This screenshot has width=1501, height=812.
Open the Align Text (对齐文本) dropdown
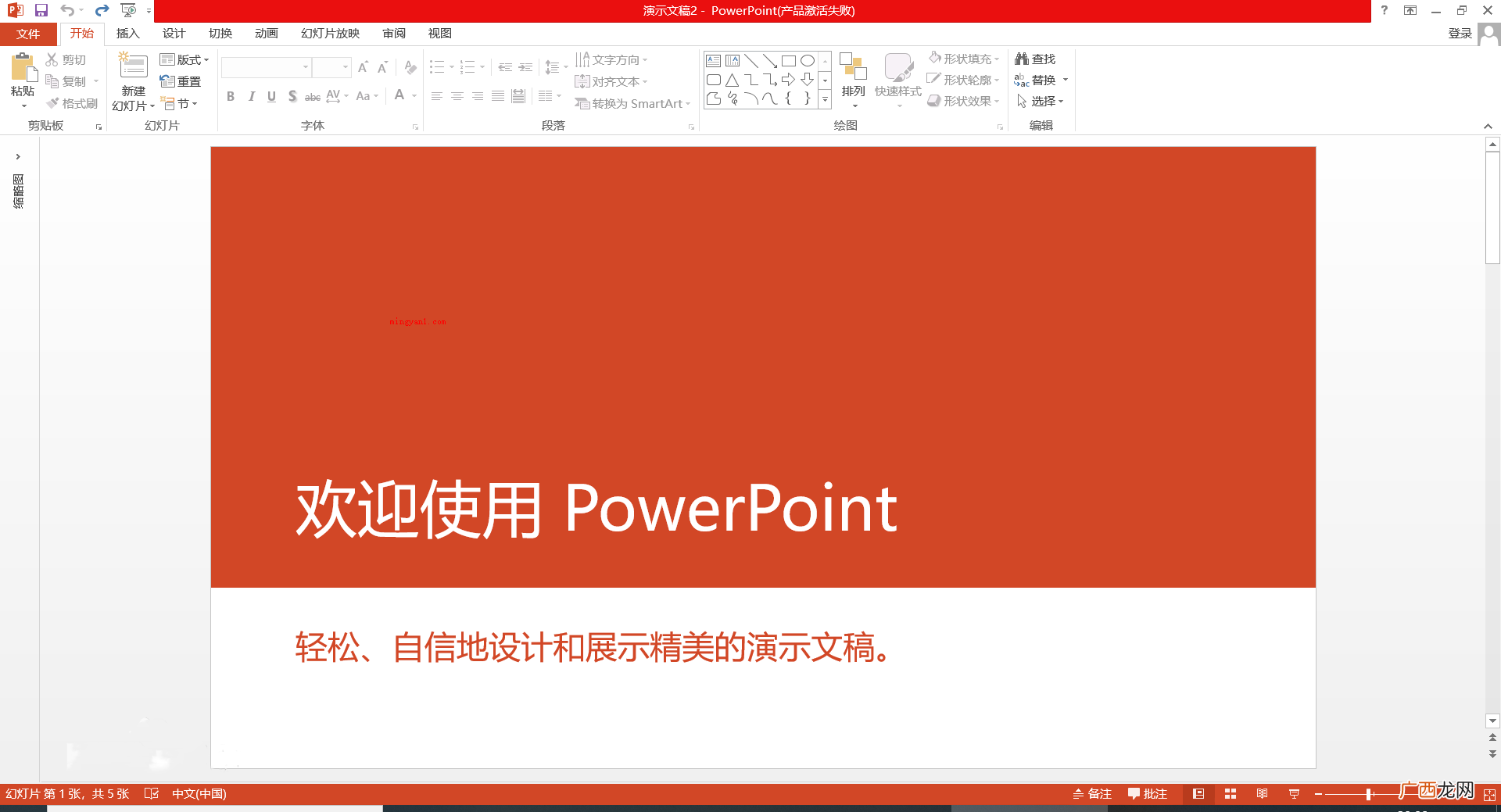[611, 81]
